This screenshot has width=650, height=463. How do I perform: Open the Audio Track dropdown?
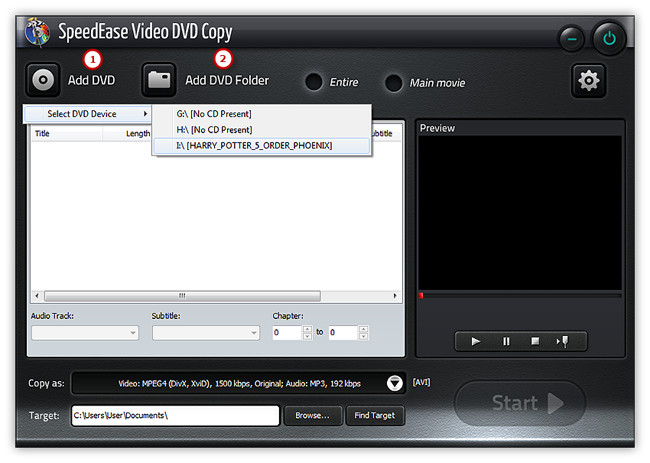point(85,332)
